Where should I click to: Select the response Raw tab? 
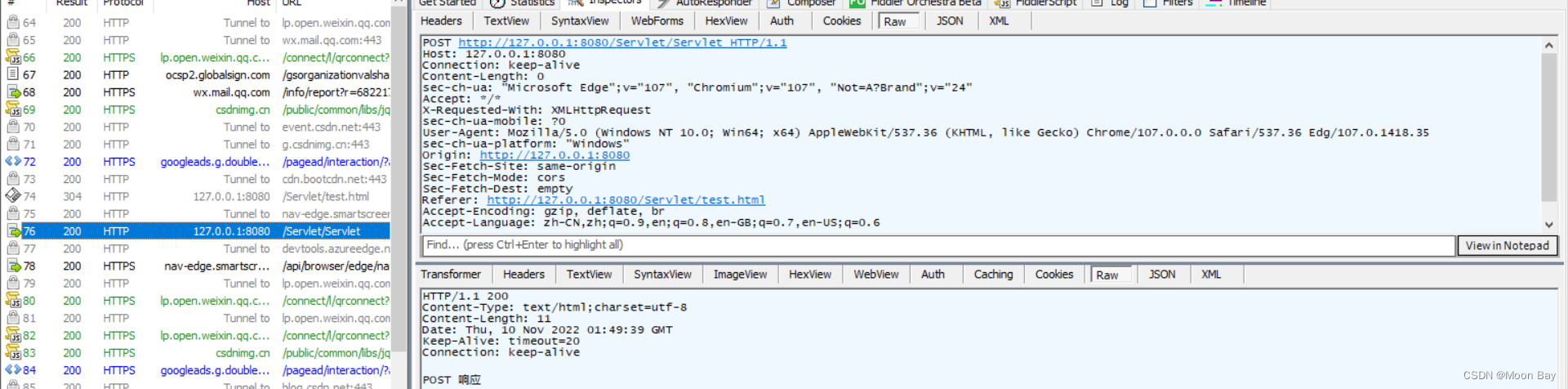[1111, 275]
